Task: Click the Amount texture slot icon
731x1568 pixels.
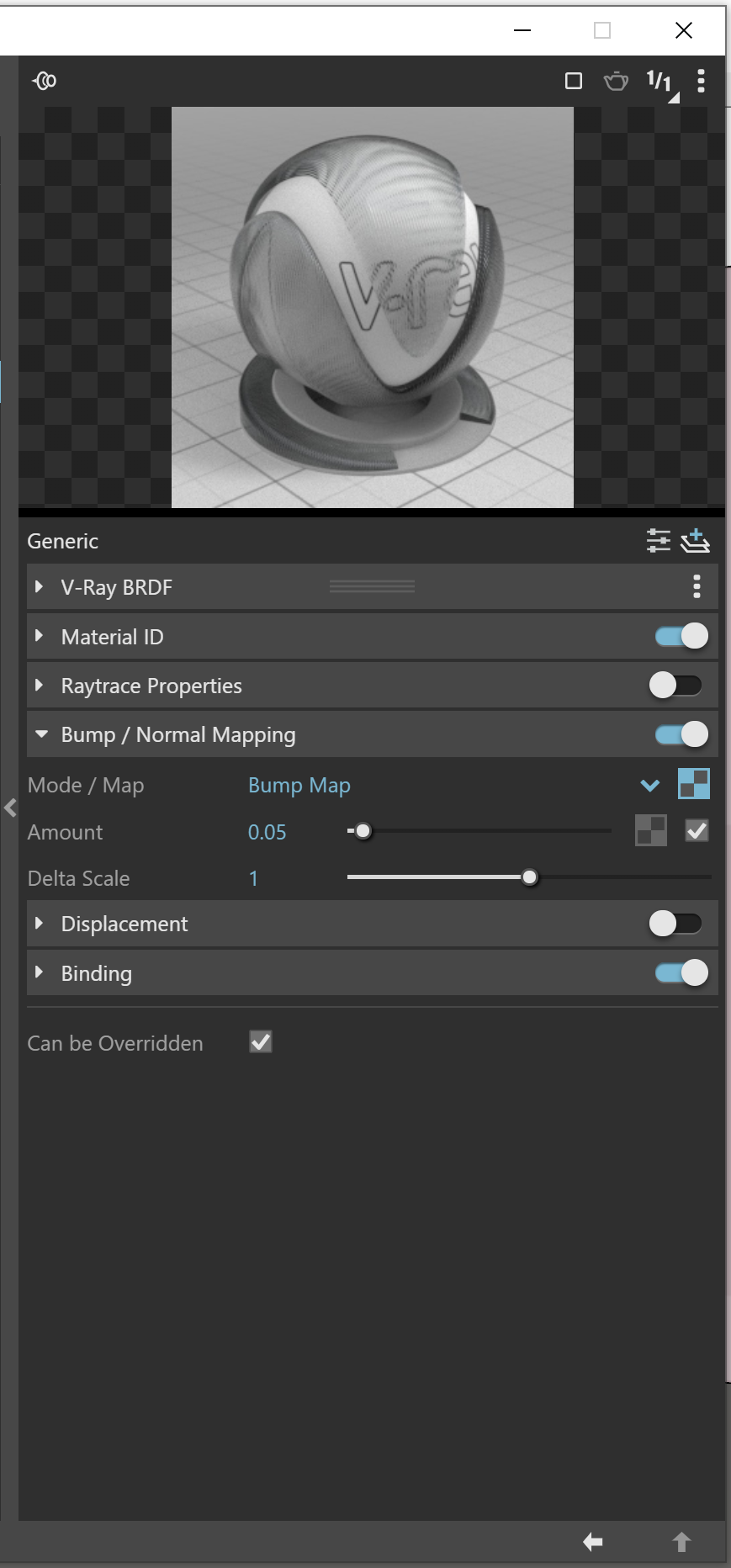Action: tap(651, 831)
